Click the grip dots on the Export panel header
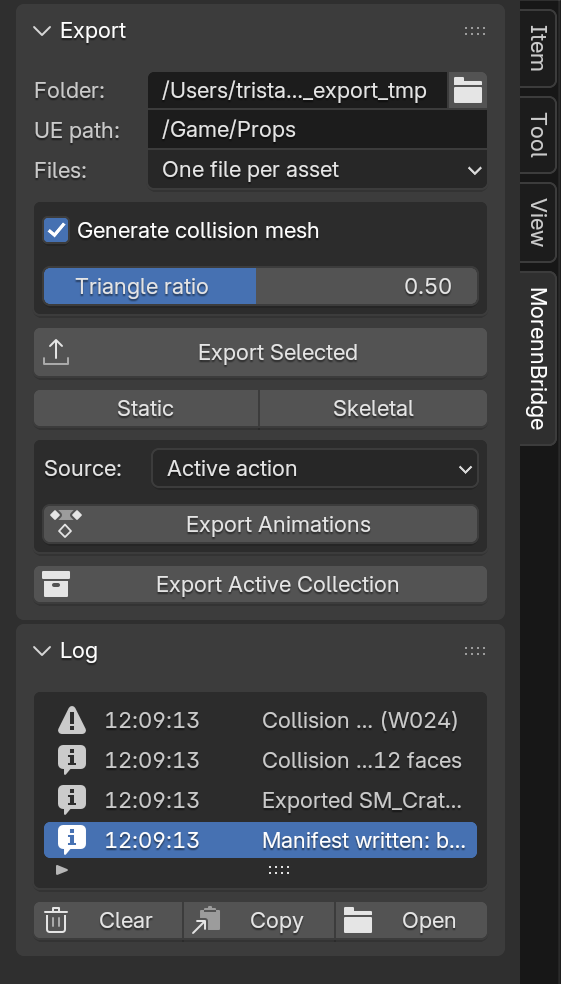The width and height of the screenshot is (561, 984). 474,31
